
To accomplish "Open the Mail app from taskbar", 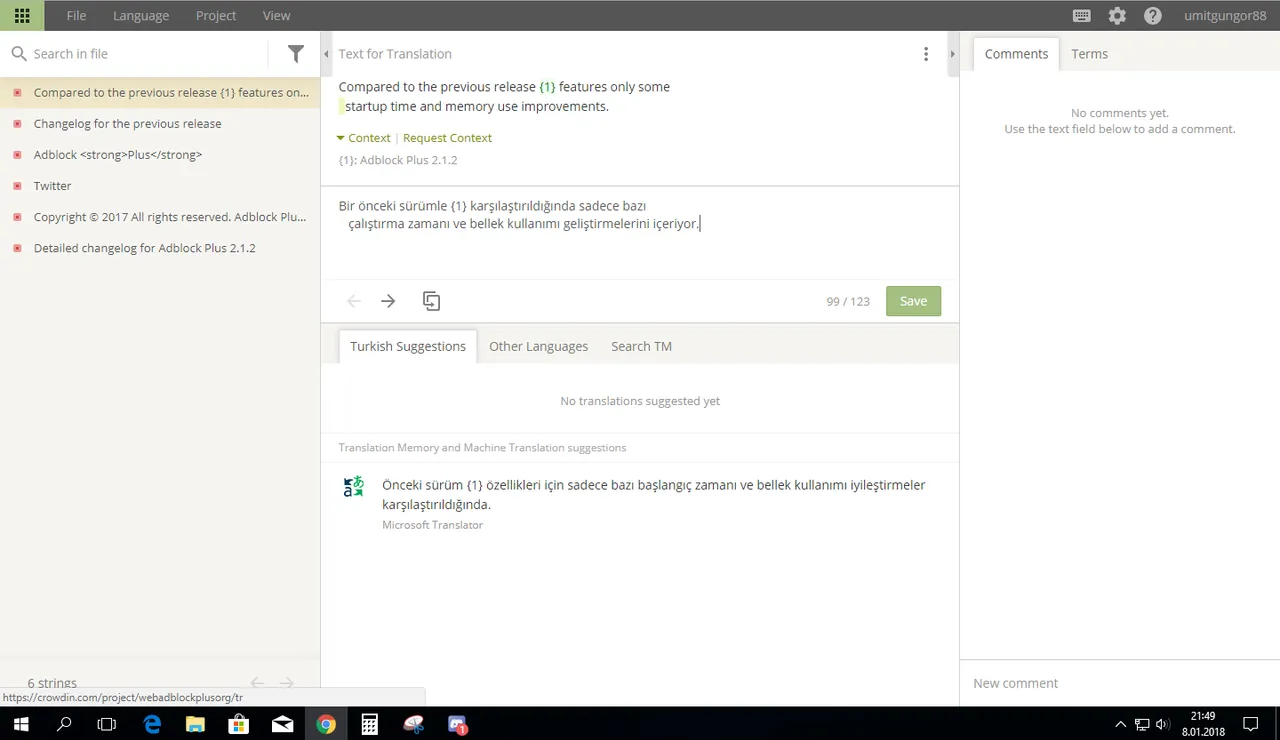I will tap(282, 723).
